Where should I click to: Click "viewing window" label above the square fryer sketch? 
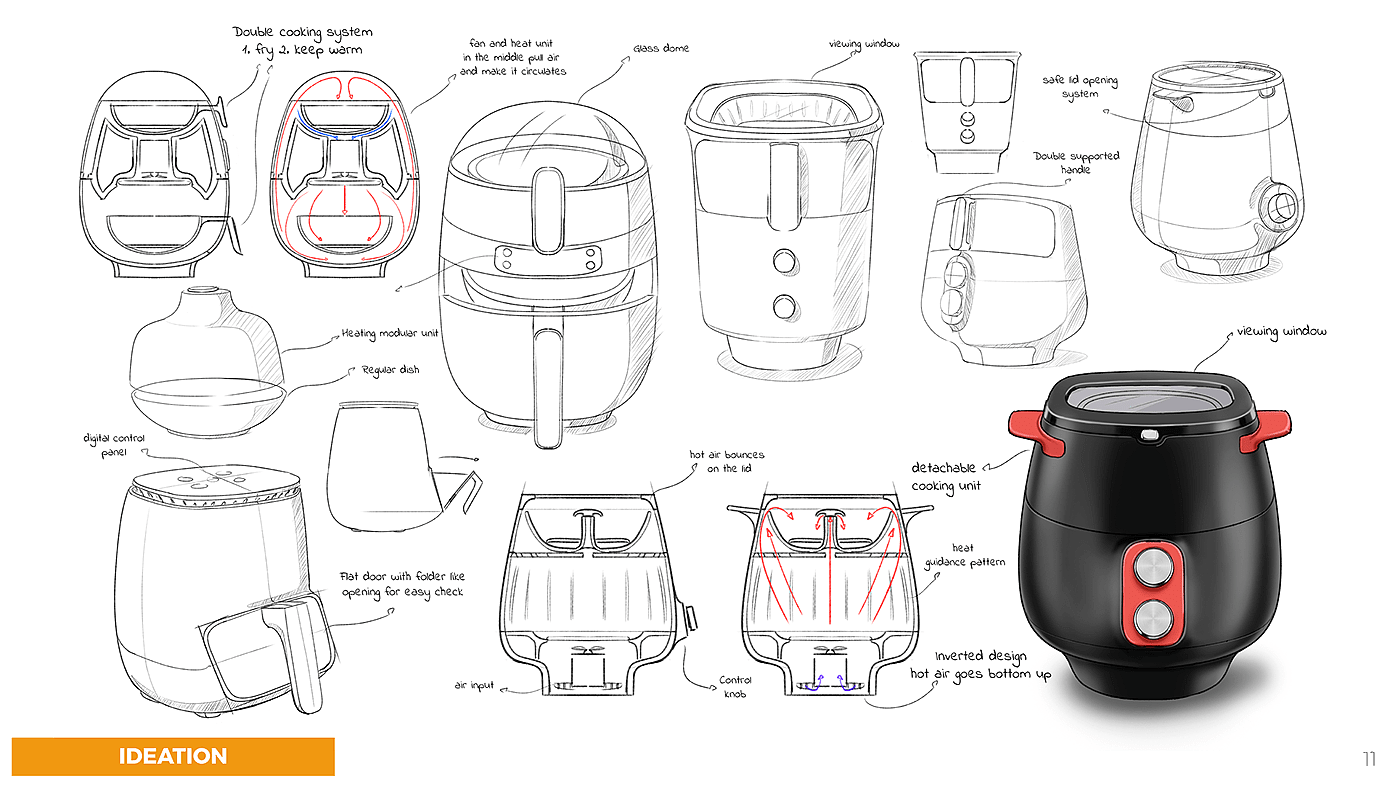click(864, 44)
